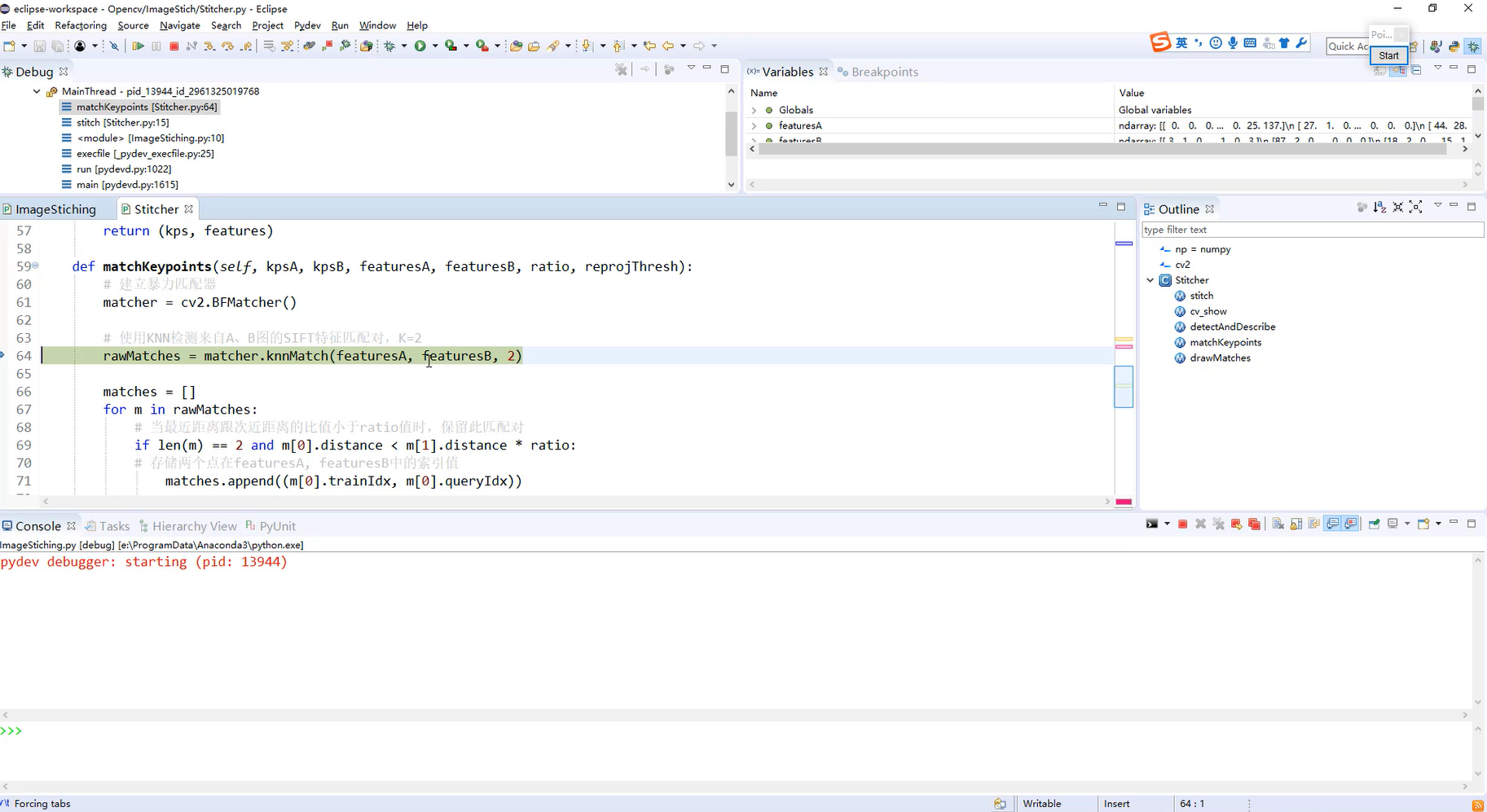Switch to ImageStiching editor tab
Viewport: 1487px width, 812px height.
point(55,209)
